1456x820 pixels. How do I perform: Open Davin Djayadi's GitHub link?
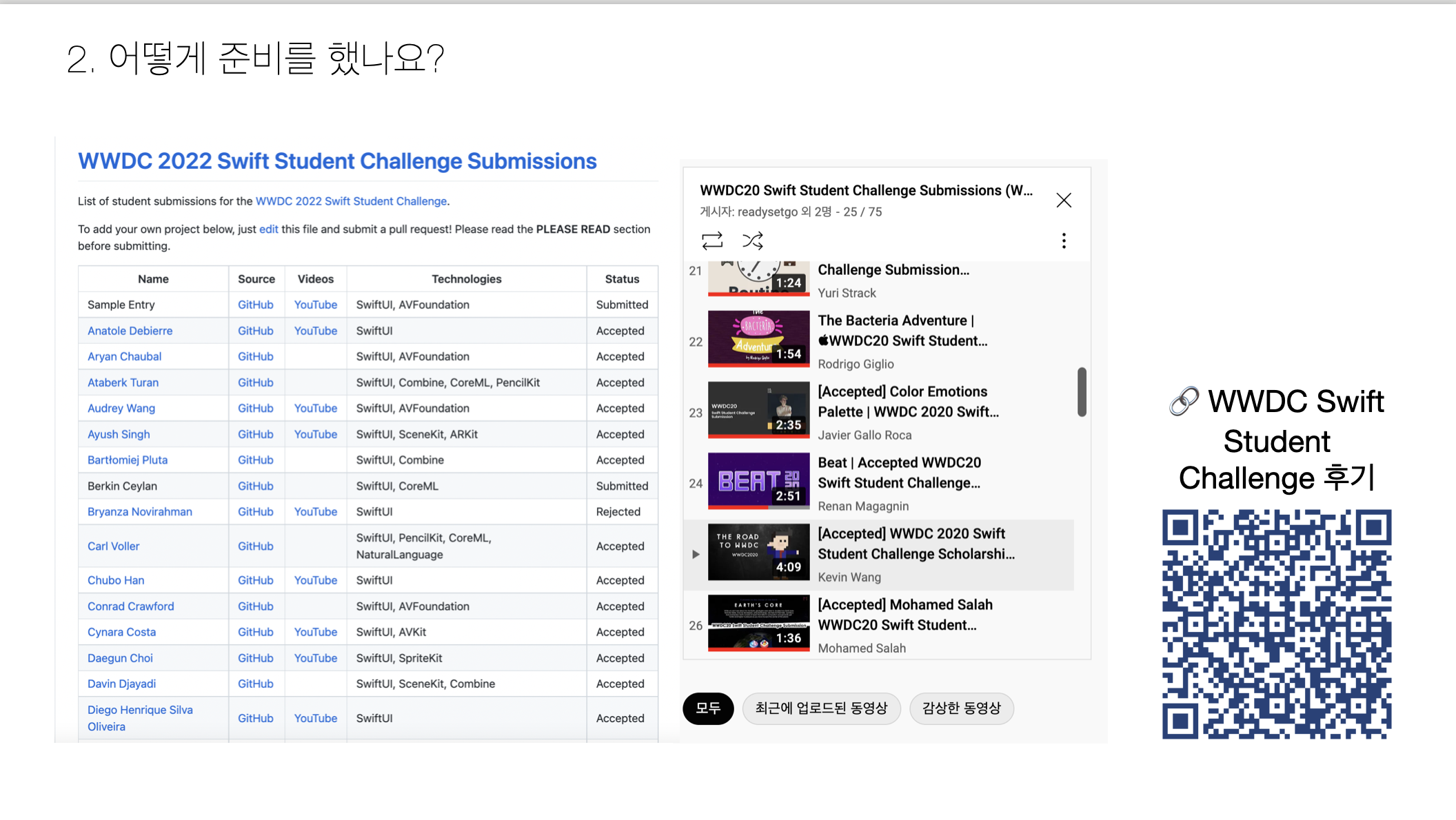point(256,684)
